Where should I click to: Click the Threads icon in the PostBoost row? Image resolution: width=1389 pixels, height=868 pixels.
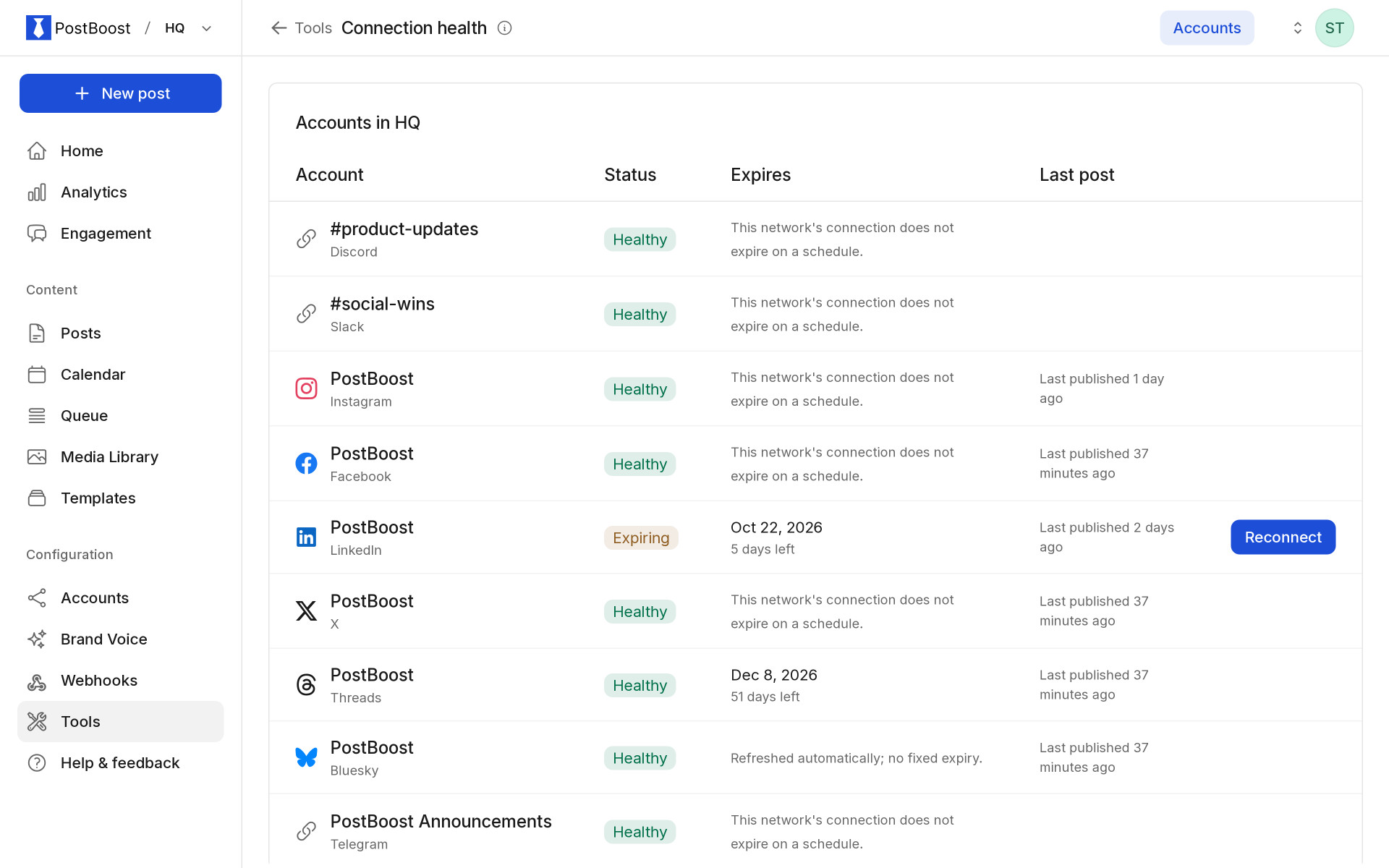306,684
